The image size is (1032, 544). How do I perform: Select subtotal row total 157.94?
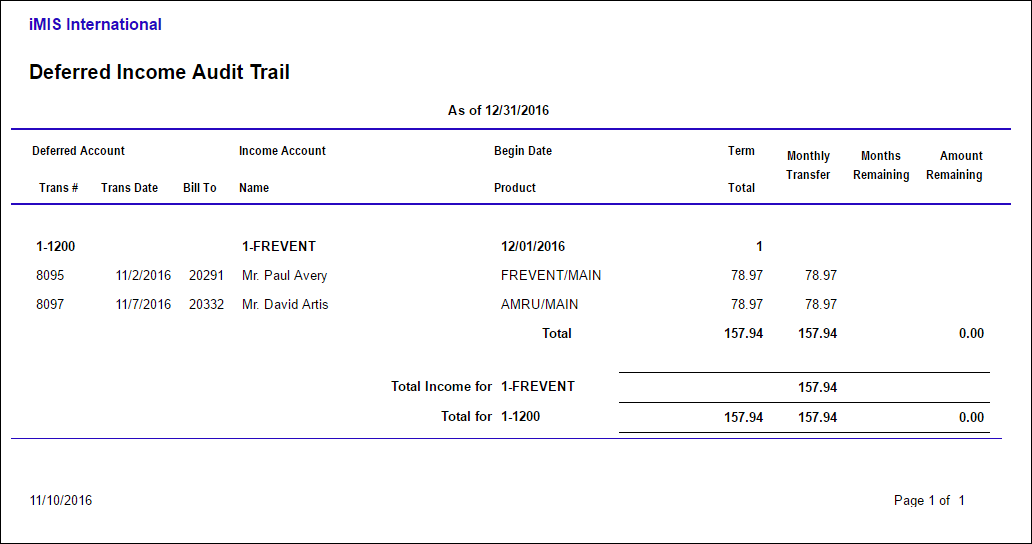[x=744, y=334]
